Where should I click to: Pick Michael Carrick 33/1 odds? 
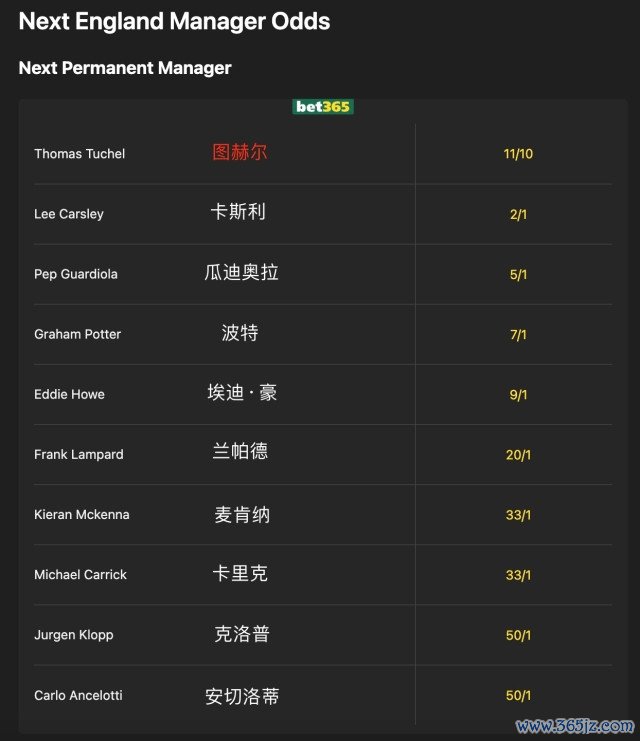pos(518,575)
